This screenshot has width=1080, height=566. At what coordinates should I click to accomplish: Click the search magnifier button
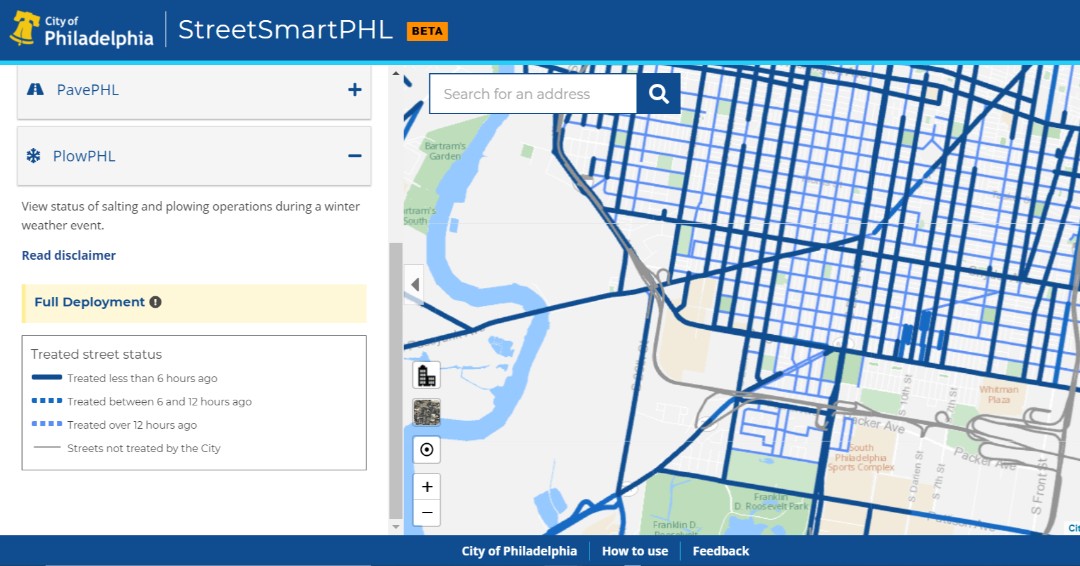(658, 94)
